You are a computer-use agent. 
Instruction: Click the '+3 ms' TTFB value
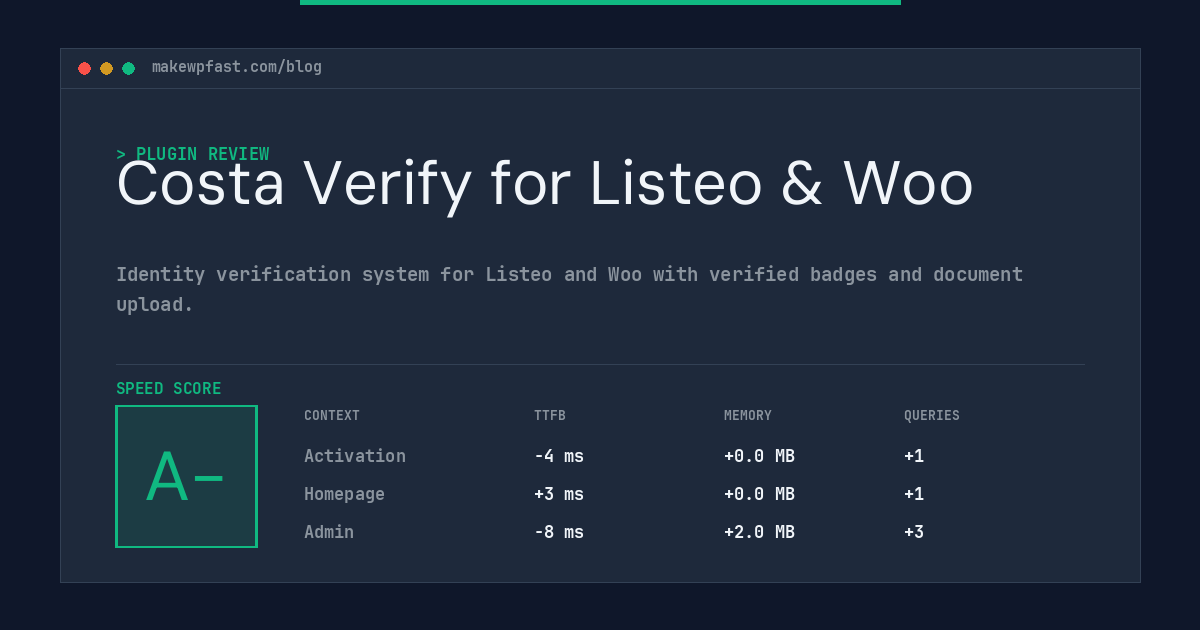(x=559, y=494)
